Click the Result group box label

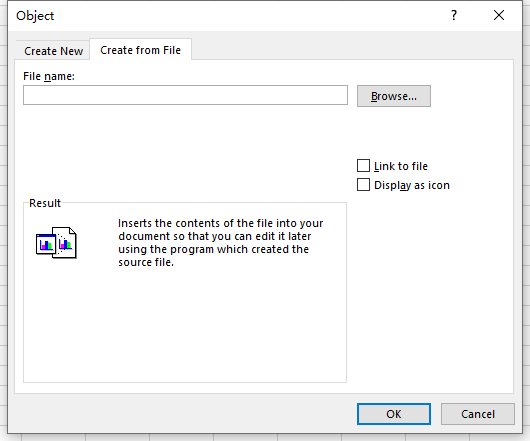pos(45,203)
